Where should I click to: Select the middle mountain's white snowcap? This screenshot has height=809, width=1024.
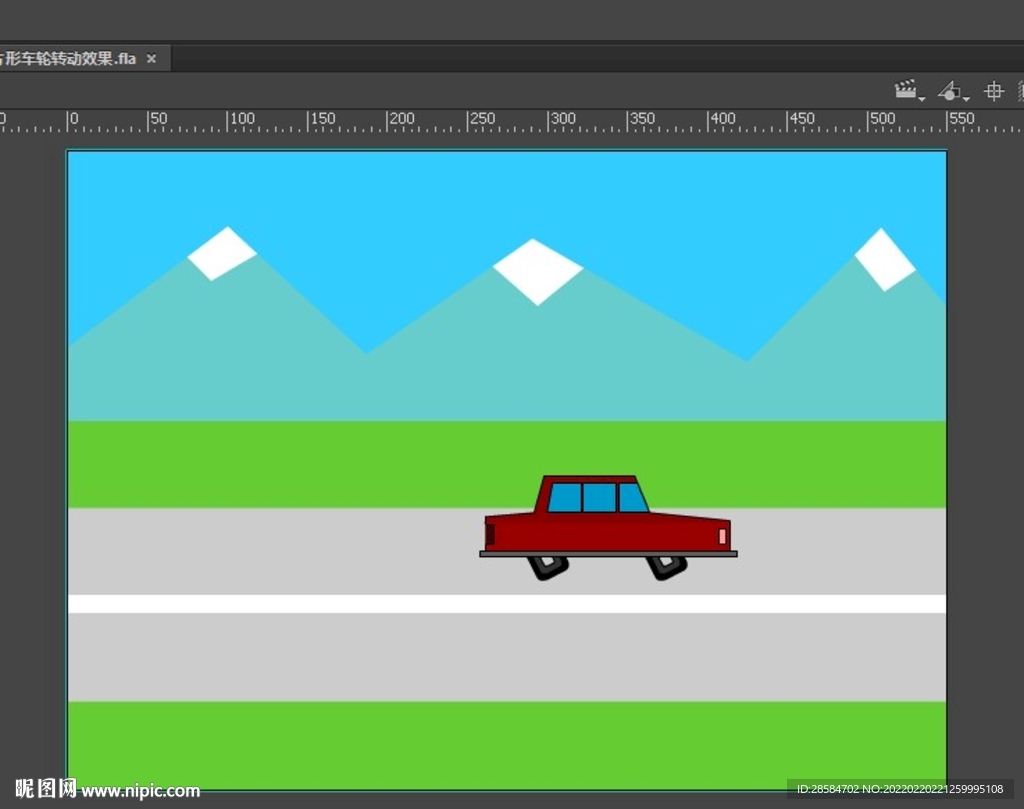tap(537, 272)
